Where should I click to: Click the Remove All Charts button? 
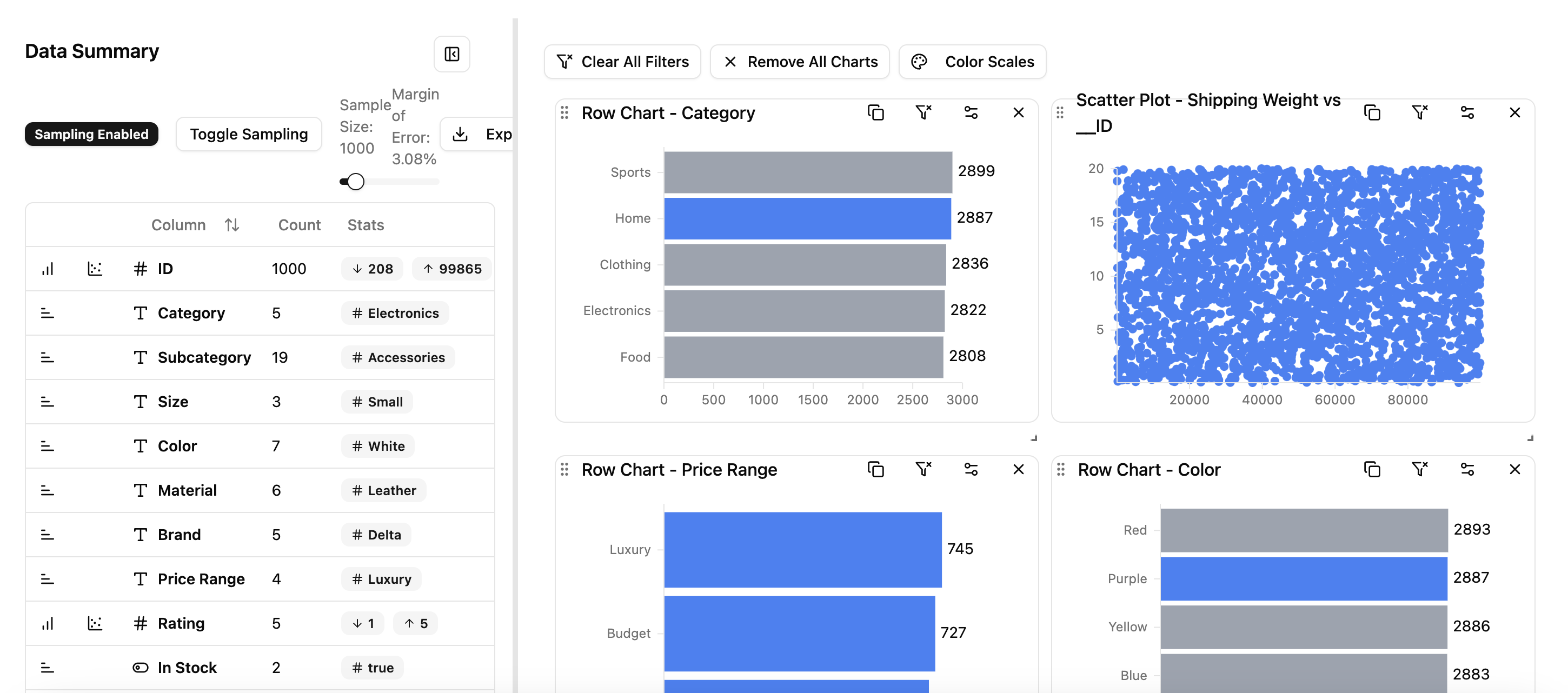click(x=799, y=62)
